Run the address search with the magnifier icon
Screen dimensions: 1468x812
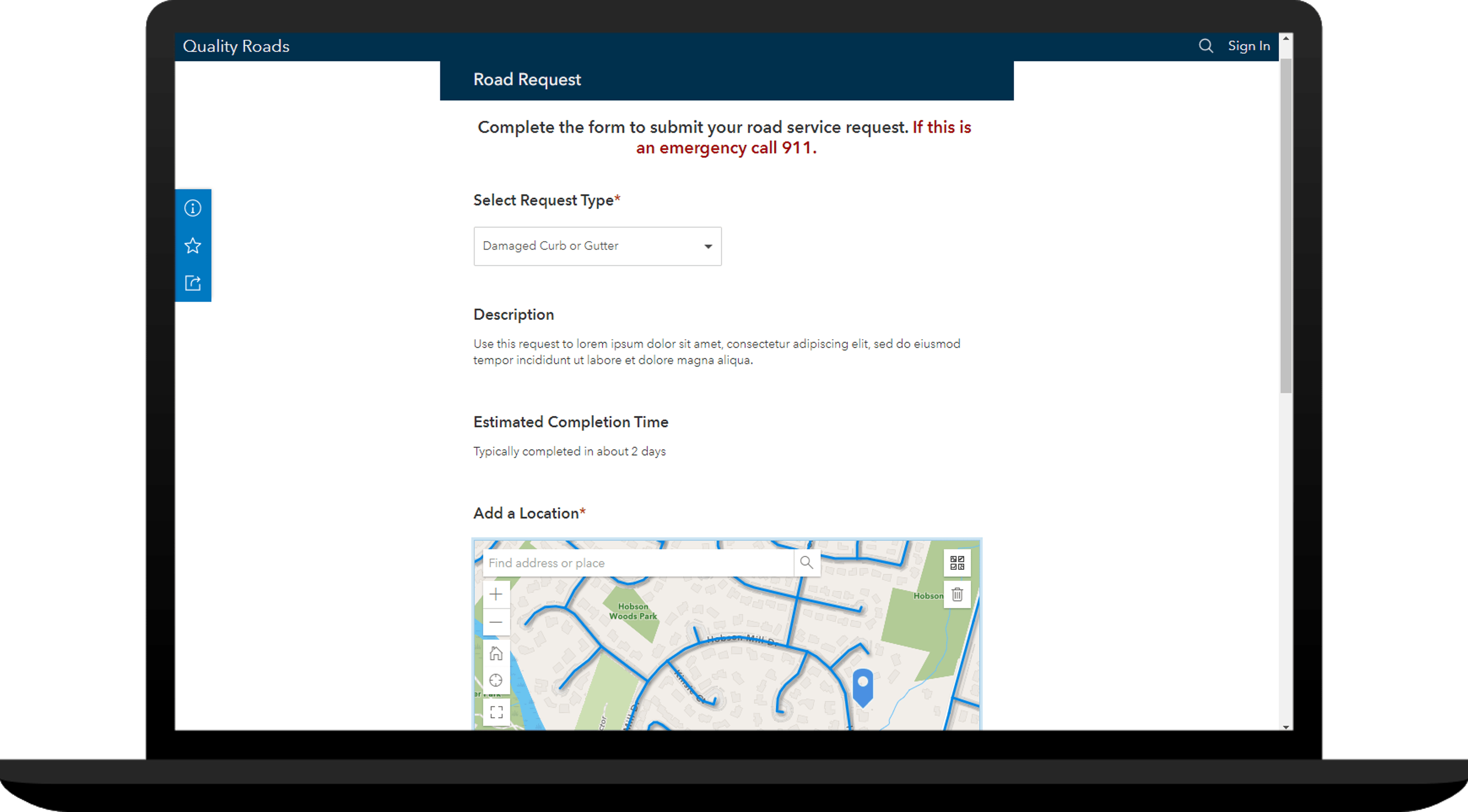click(807, 562)
